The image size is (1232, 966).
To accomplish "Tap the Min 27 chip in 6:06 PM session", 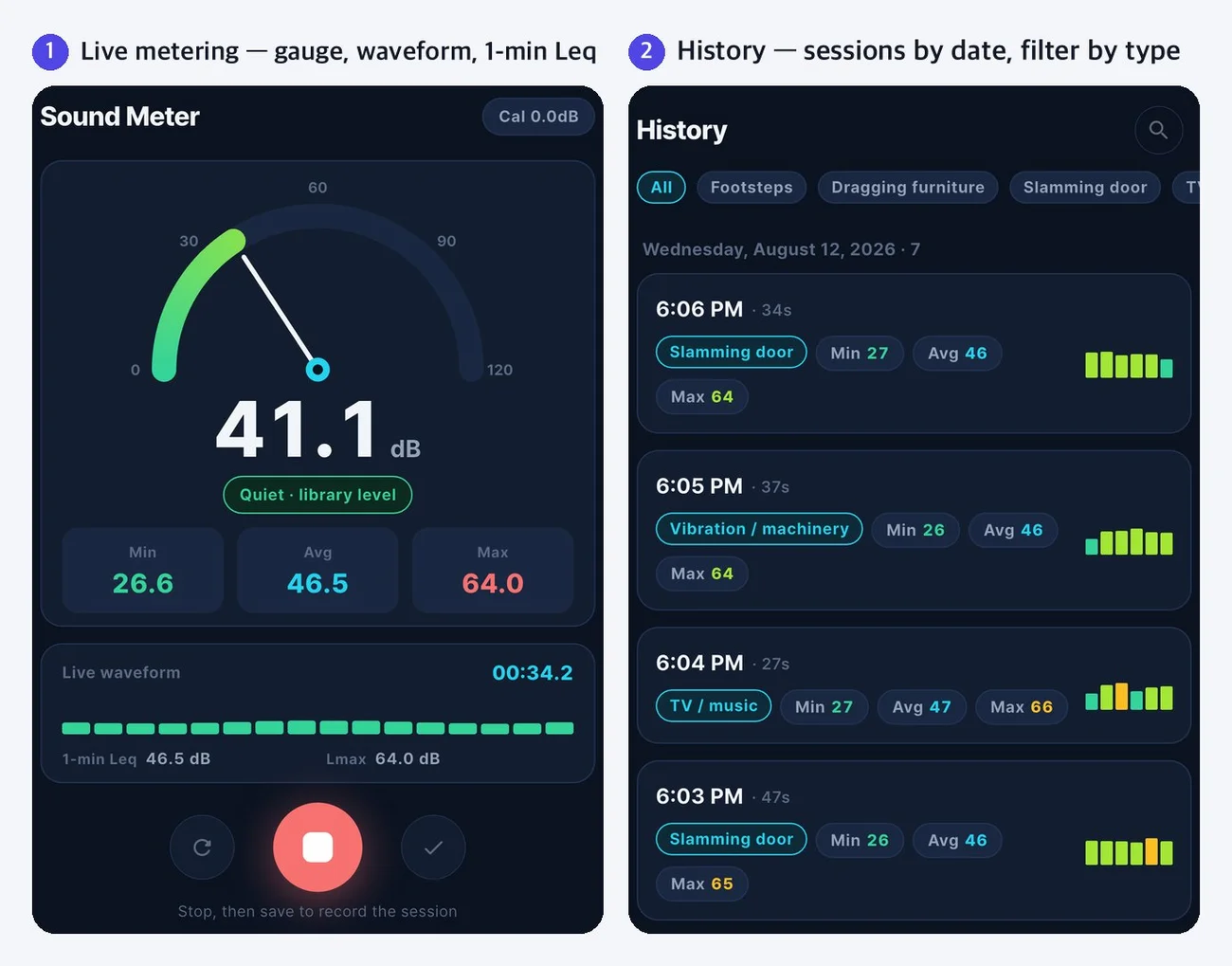I will click(860, 353).
